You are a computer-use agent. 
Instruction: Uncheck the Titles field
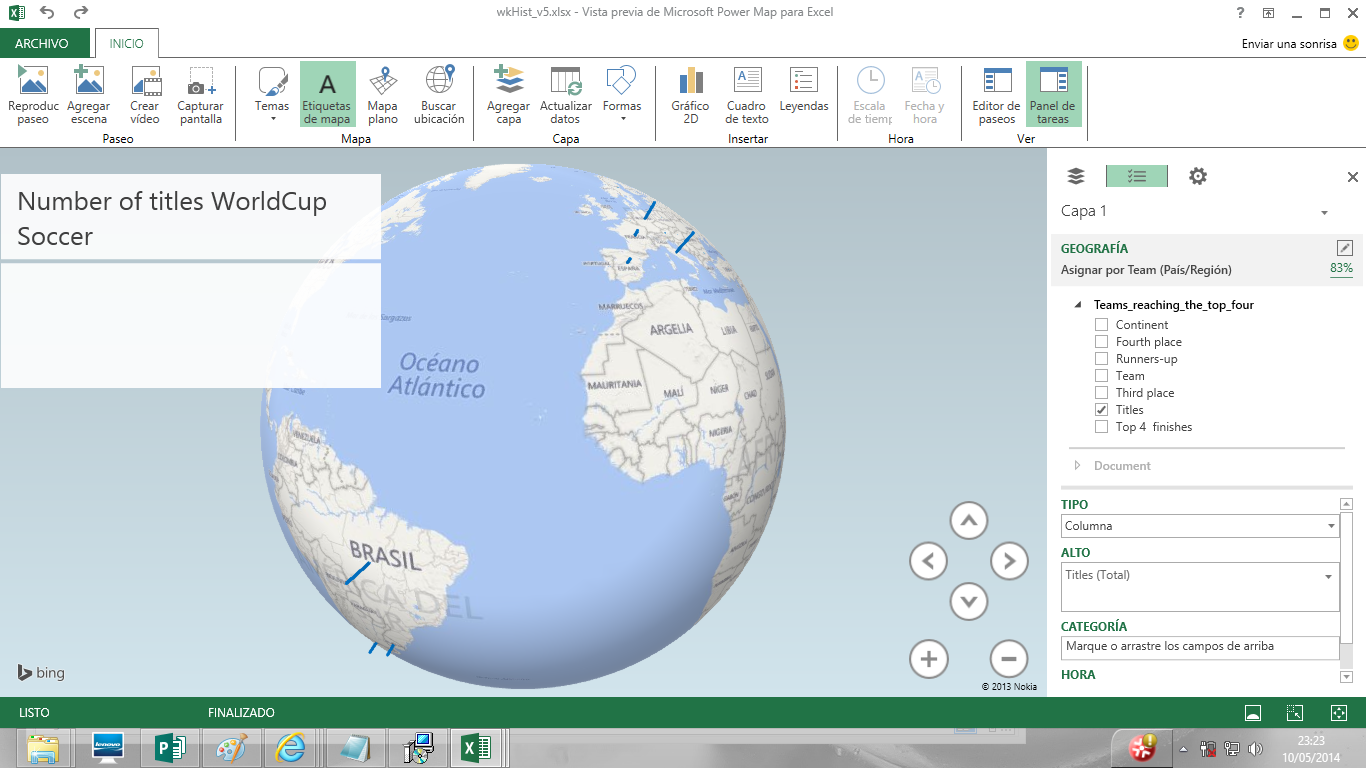[1101, 409]
